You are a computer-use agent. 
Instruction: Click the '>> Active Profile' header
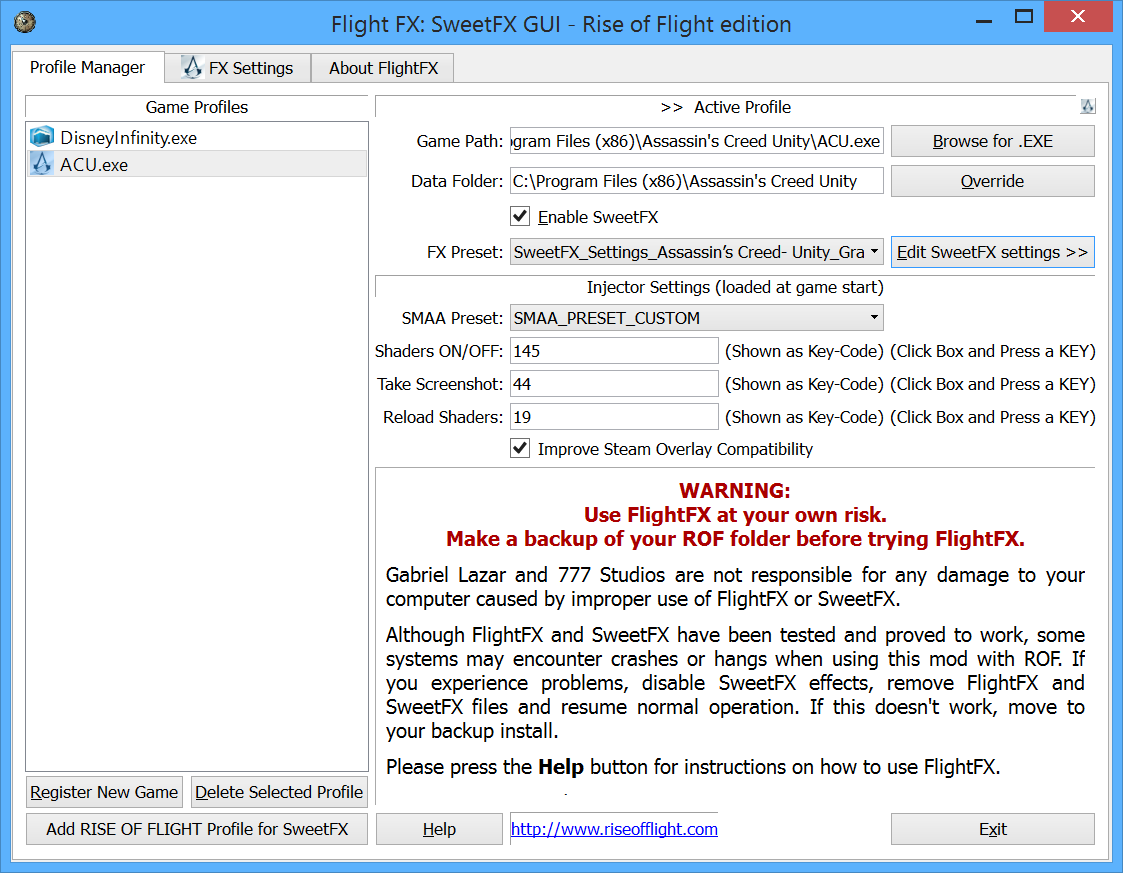726,107
